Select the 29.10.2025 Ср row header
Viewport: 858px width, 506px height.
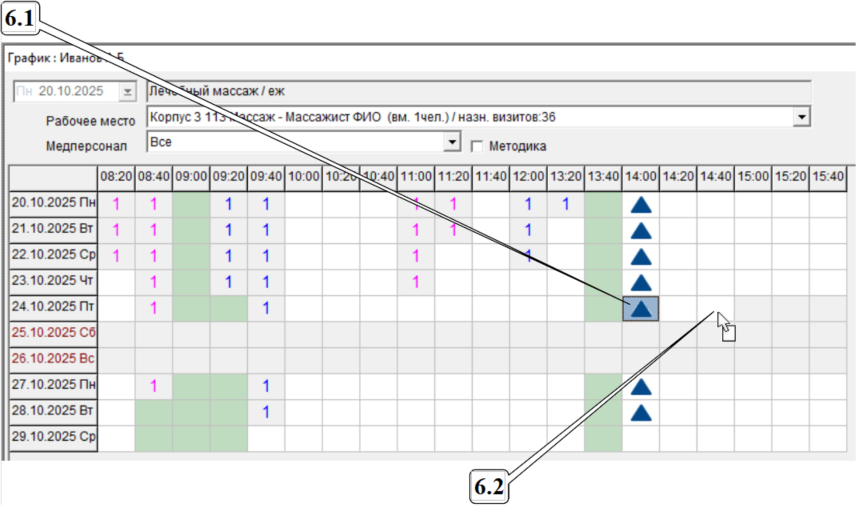pos(54,438)
